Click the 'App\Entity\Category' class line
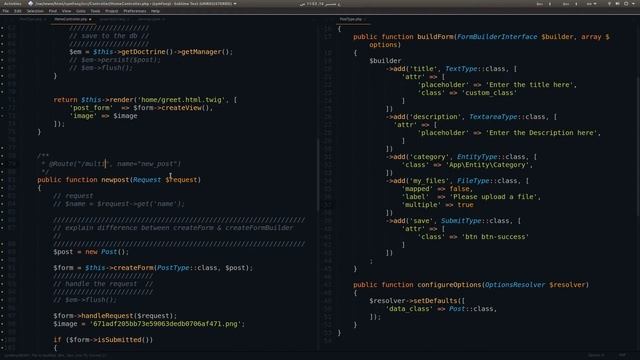The height and width of the screenshot is (360, 640). pos(467,165)
